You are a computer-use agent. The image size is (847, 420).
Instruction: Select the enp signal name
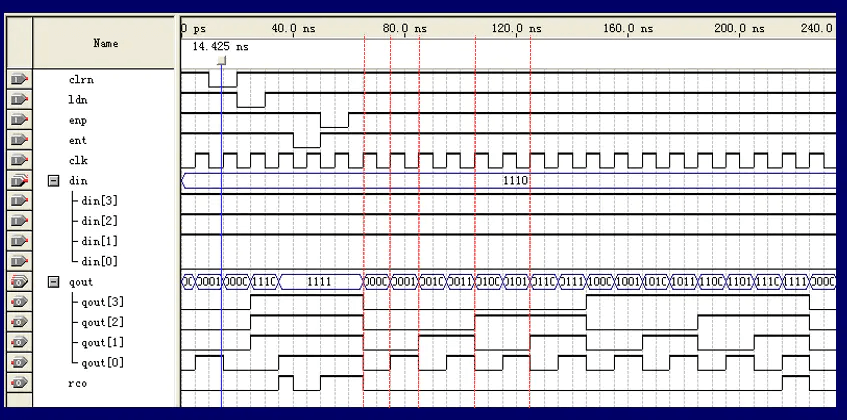coord(78,121)
